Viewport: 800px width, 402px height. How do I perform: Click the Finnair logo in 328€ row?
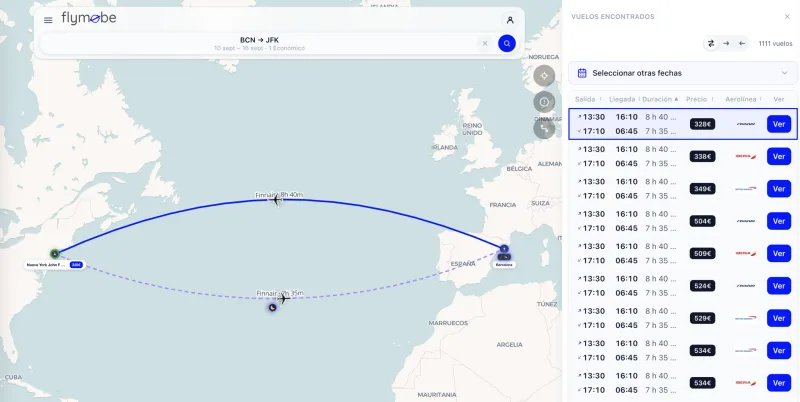pos(745,124)
